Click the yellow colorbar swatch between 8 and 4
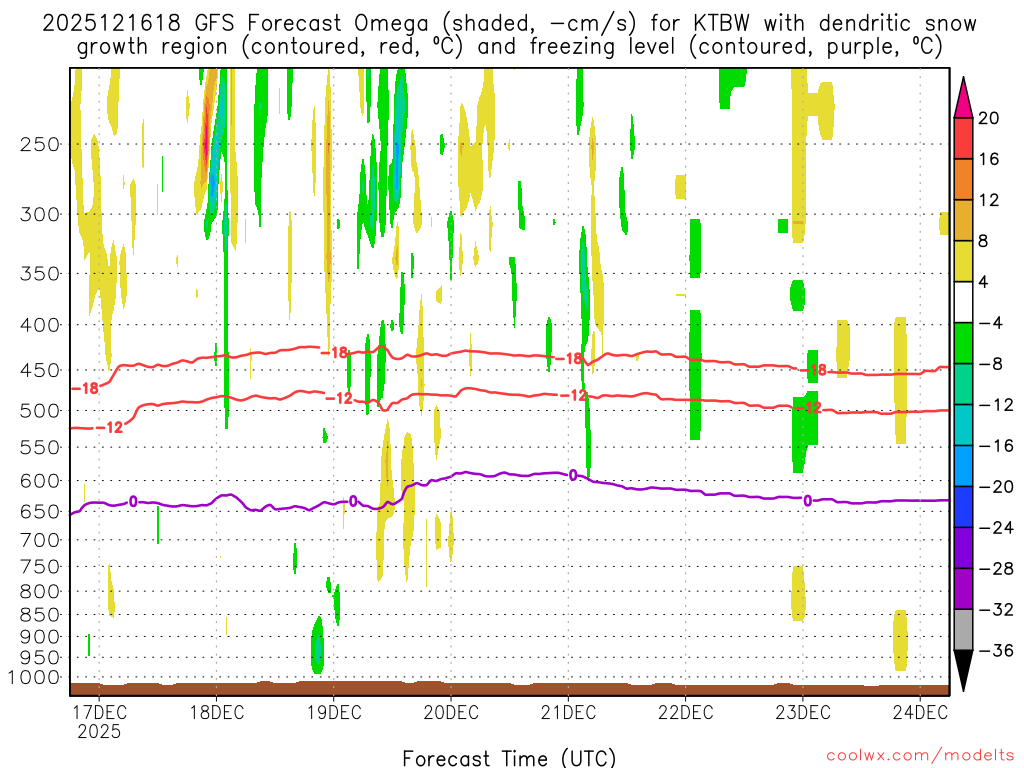This screenshot has width=1024, height=768. click(963, 261)
